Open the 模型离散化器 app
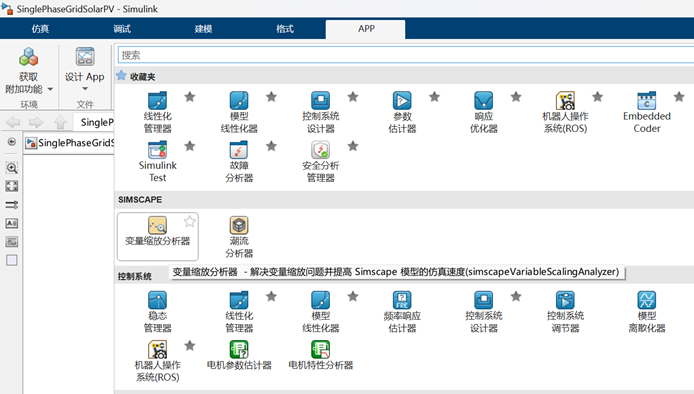This screenshot has height=394, width=694. coord(647,312)
